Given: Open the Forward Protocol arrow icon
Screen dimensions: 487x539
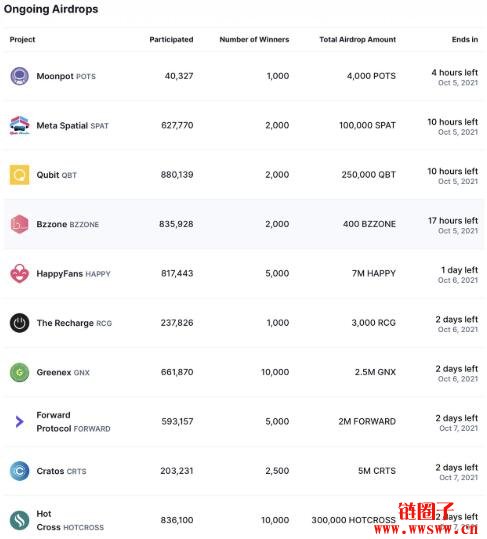Looking at the screenshot, I should pyautogui.click(x=20, y=421).
